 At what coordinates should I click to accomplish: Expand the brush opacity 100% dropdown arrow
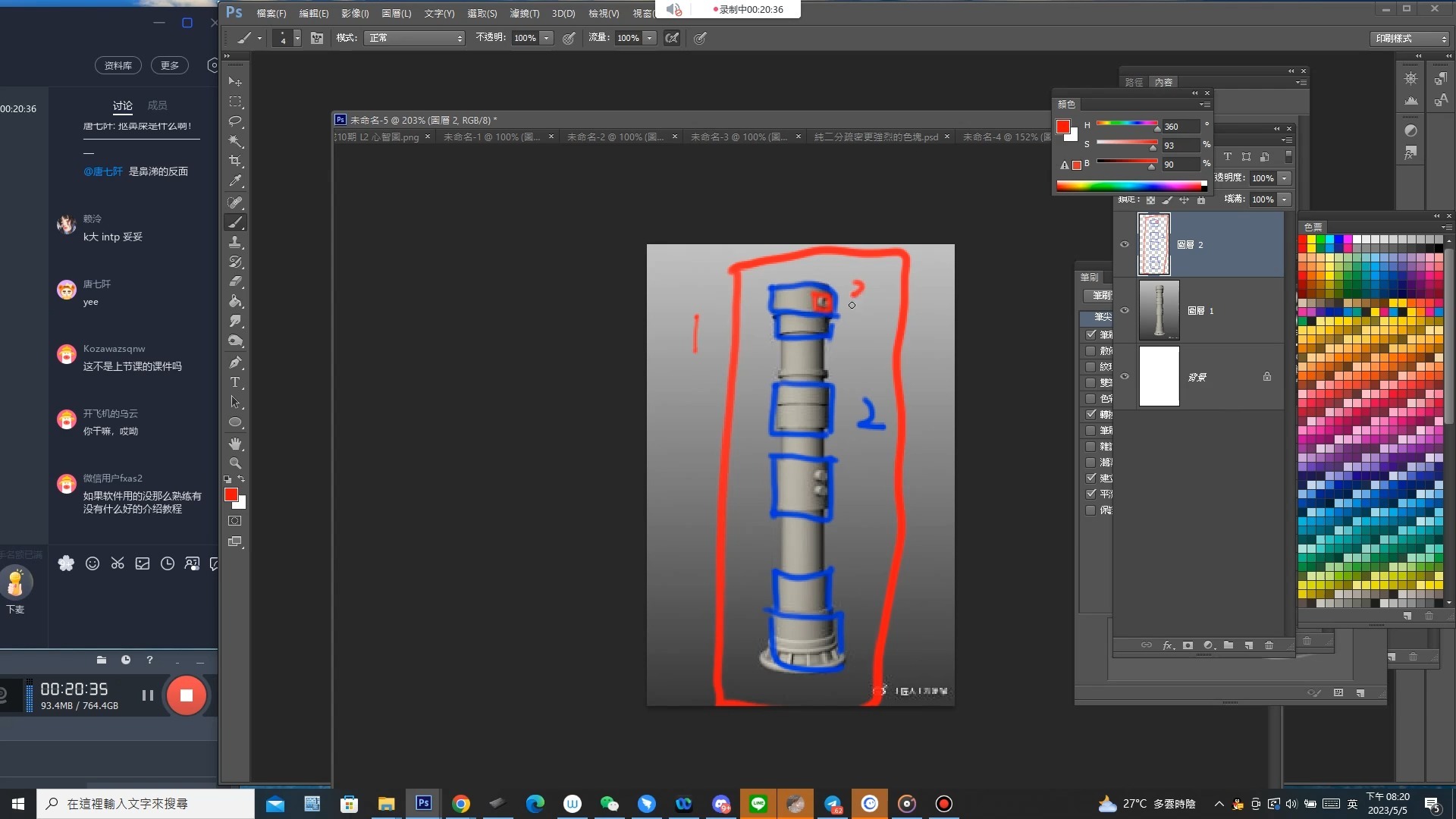click(x=546, y=38)
